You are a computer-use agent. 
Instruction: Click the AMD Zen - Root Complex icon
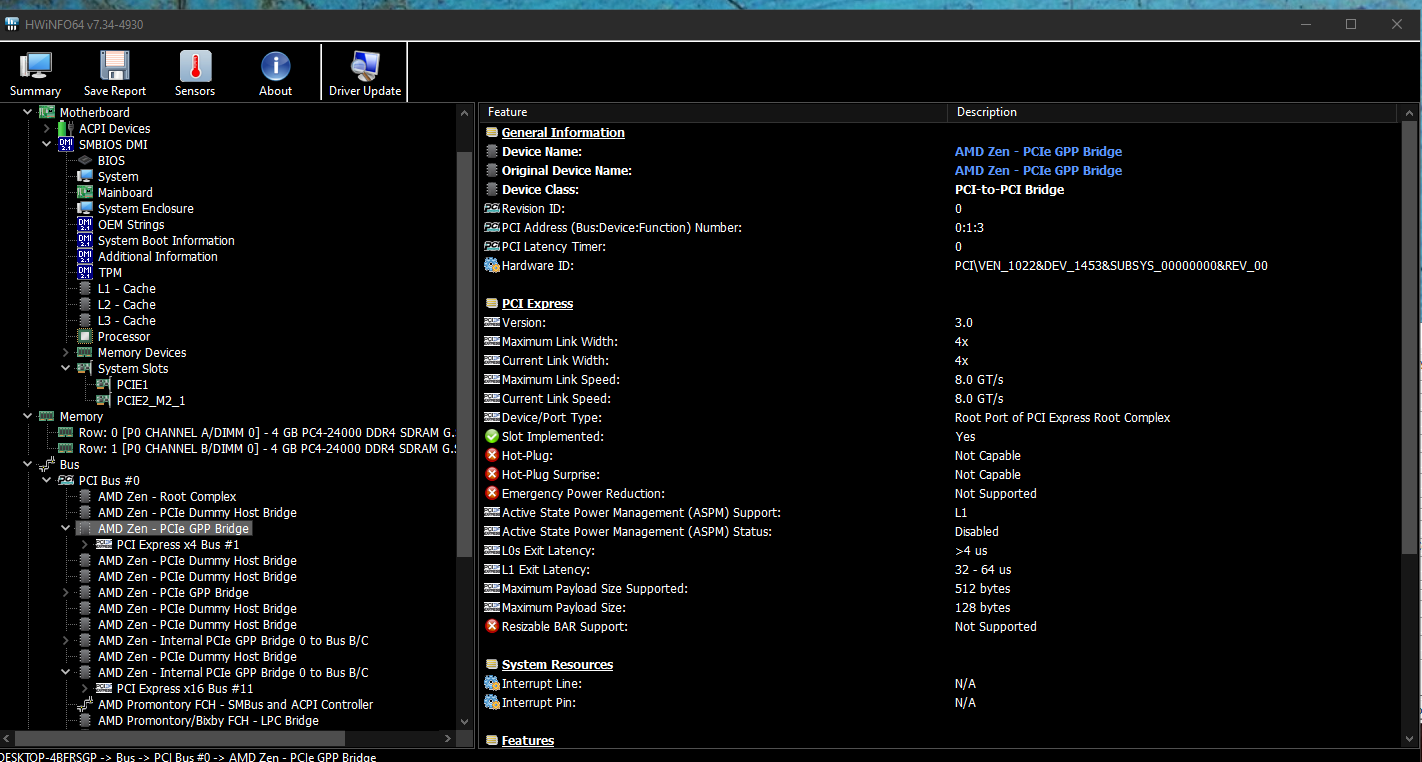(85, 496)
